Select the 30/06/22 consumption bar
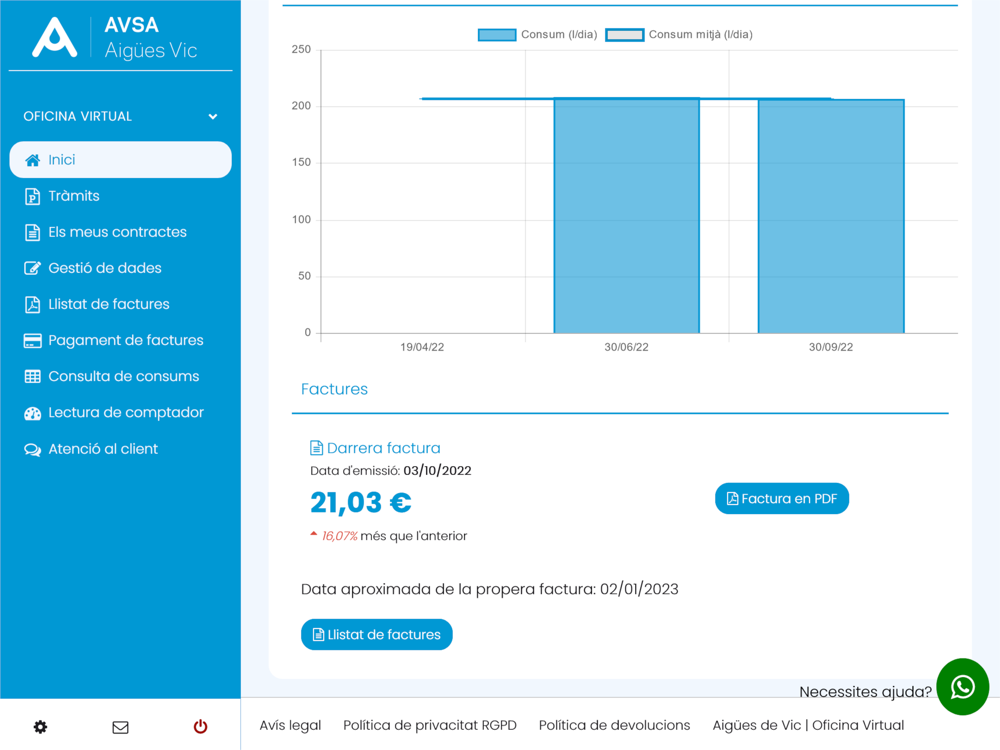This screenshot has height=750, width=1000. tap(627, 216)
